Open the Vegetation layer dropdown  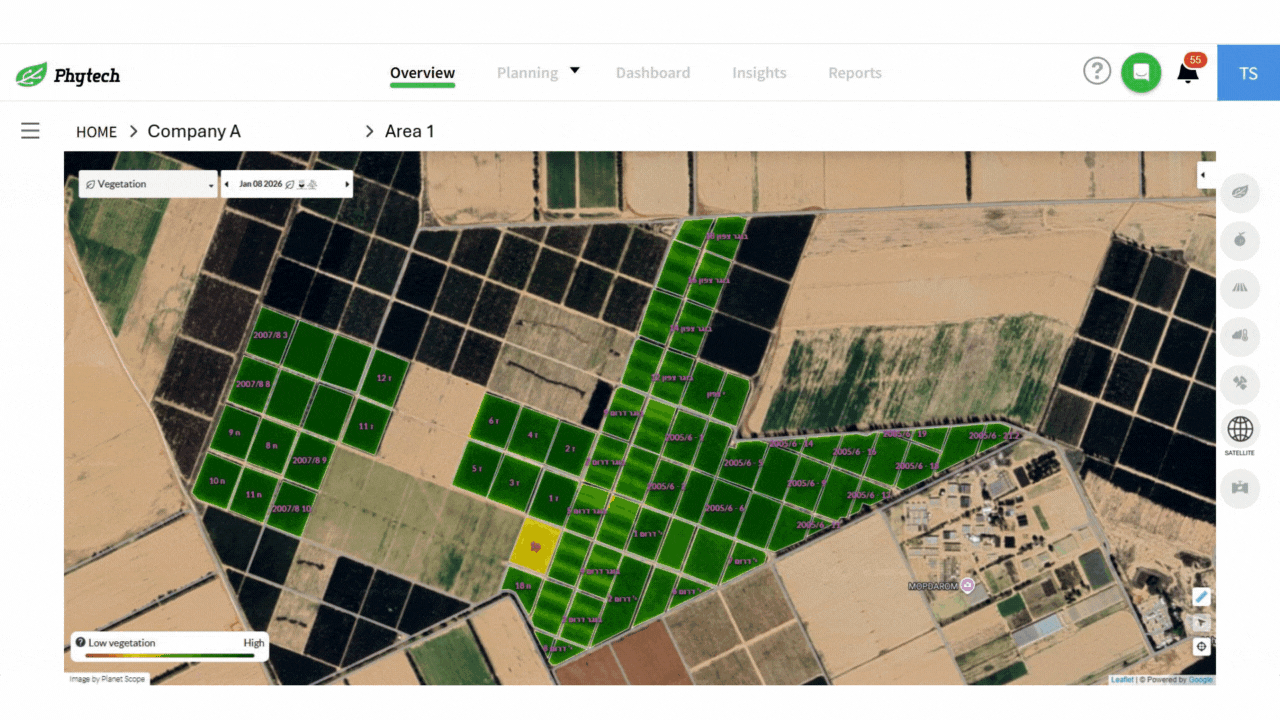point(147,184)
